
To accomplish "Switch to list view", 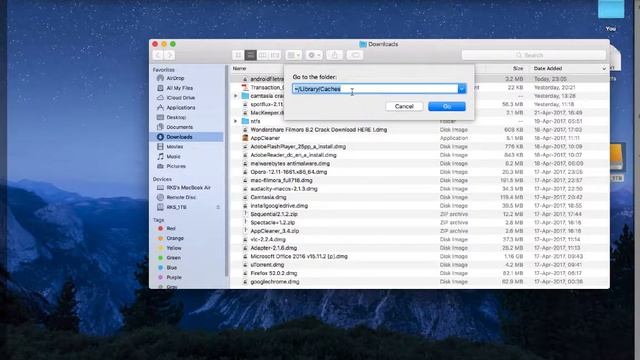I will pos(251,55).
